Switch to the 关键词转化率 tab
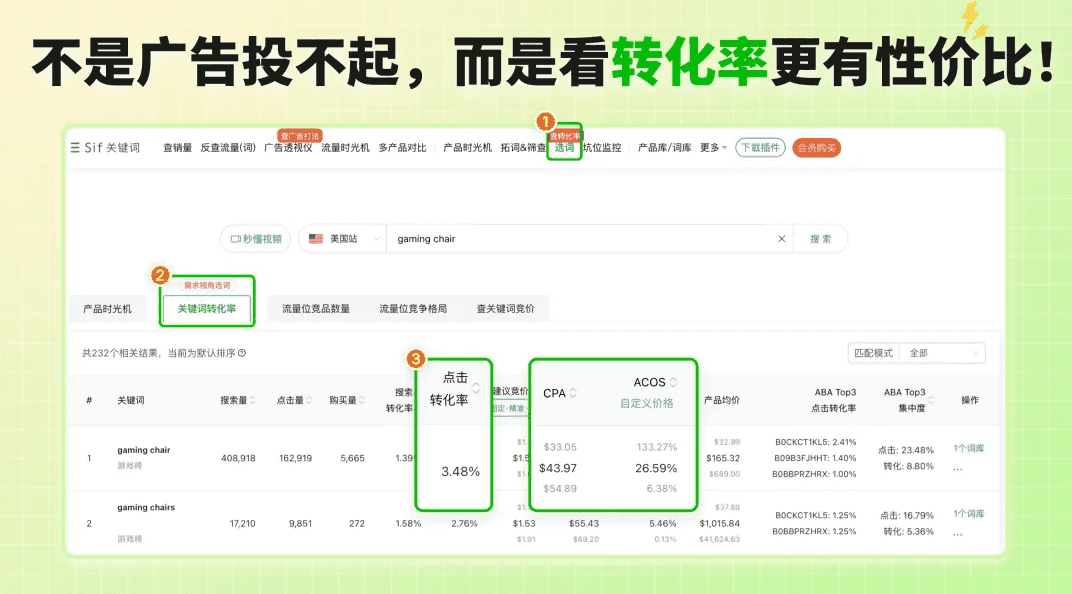 [x=207, y=308]
